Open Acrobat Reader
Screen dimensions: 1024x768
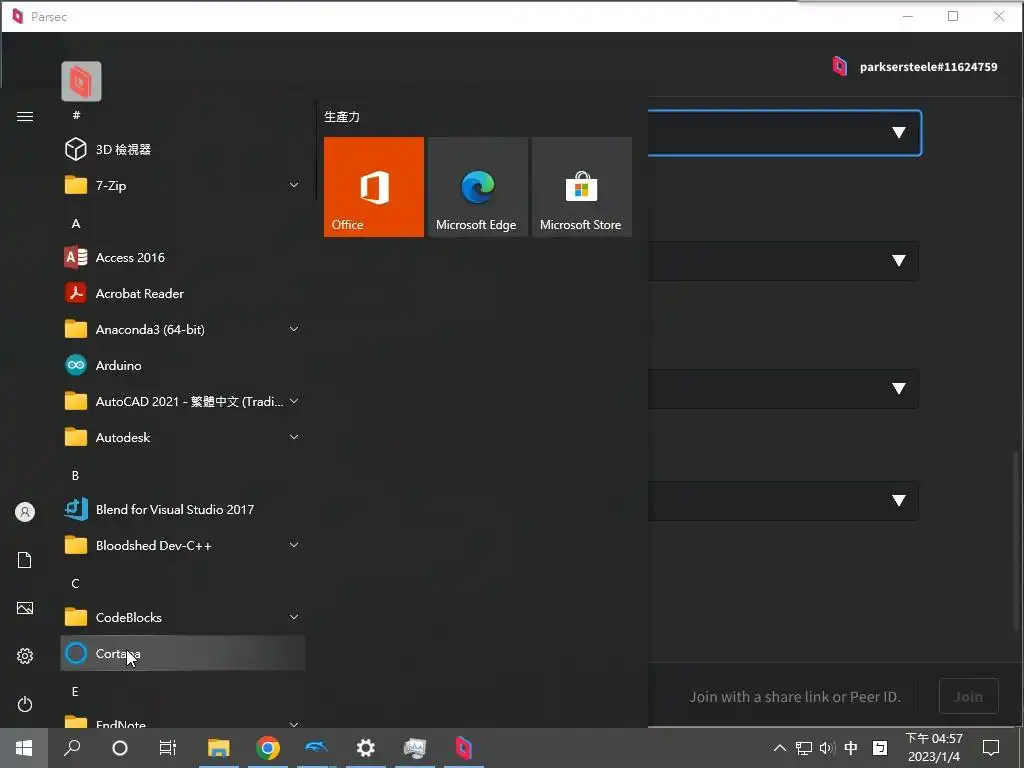[x=183, y=293]
